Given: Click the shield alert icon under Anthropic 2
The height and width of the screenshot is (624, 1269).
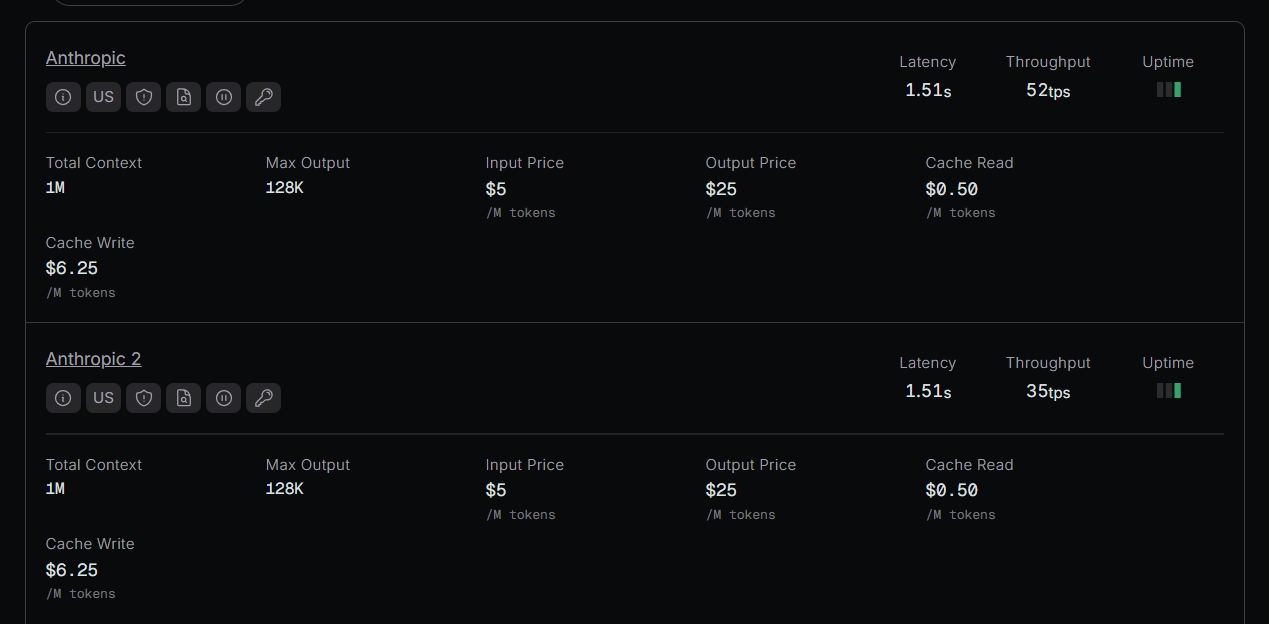Looking at the screenshot, I should [x=143, y=398].
